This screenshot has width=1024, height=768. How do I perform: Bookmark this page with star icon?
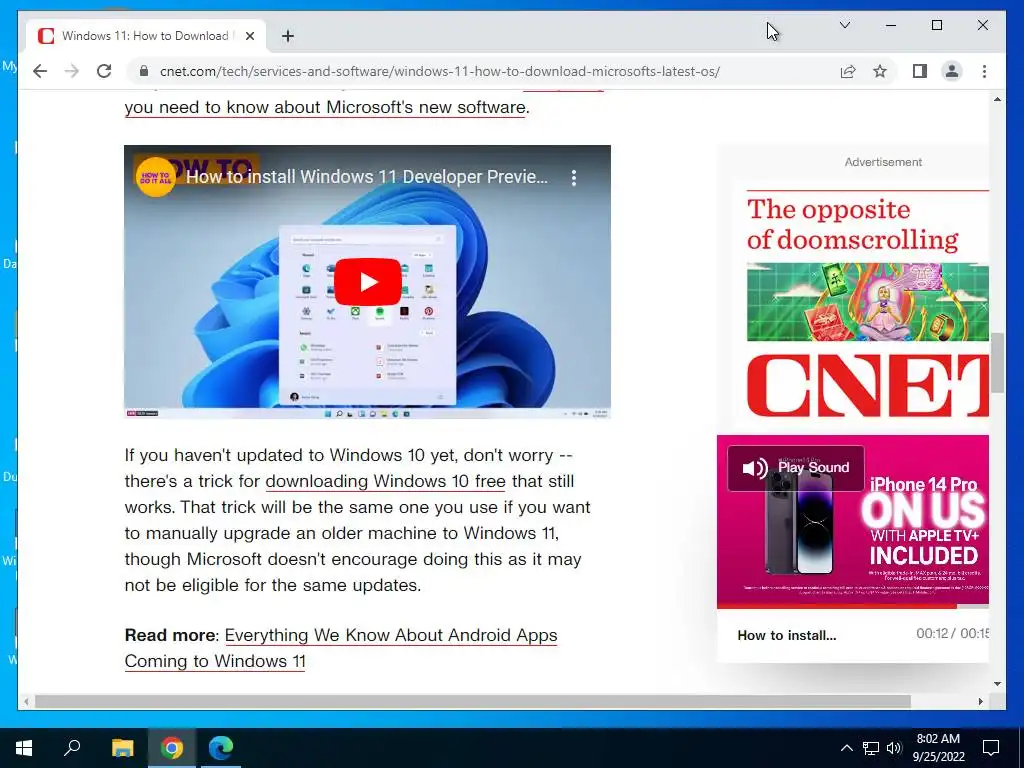click(880, 71)
